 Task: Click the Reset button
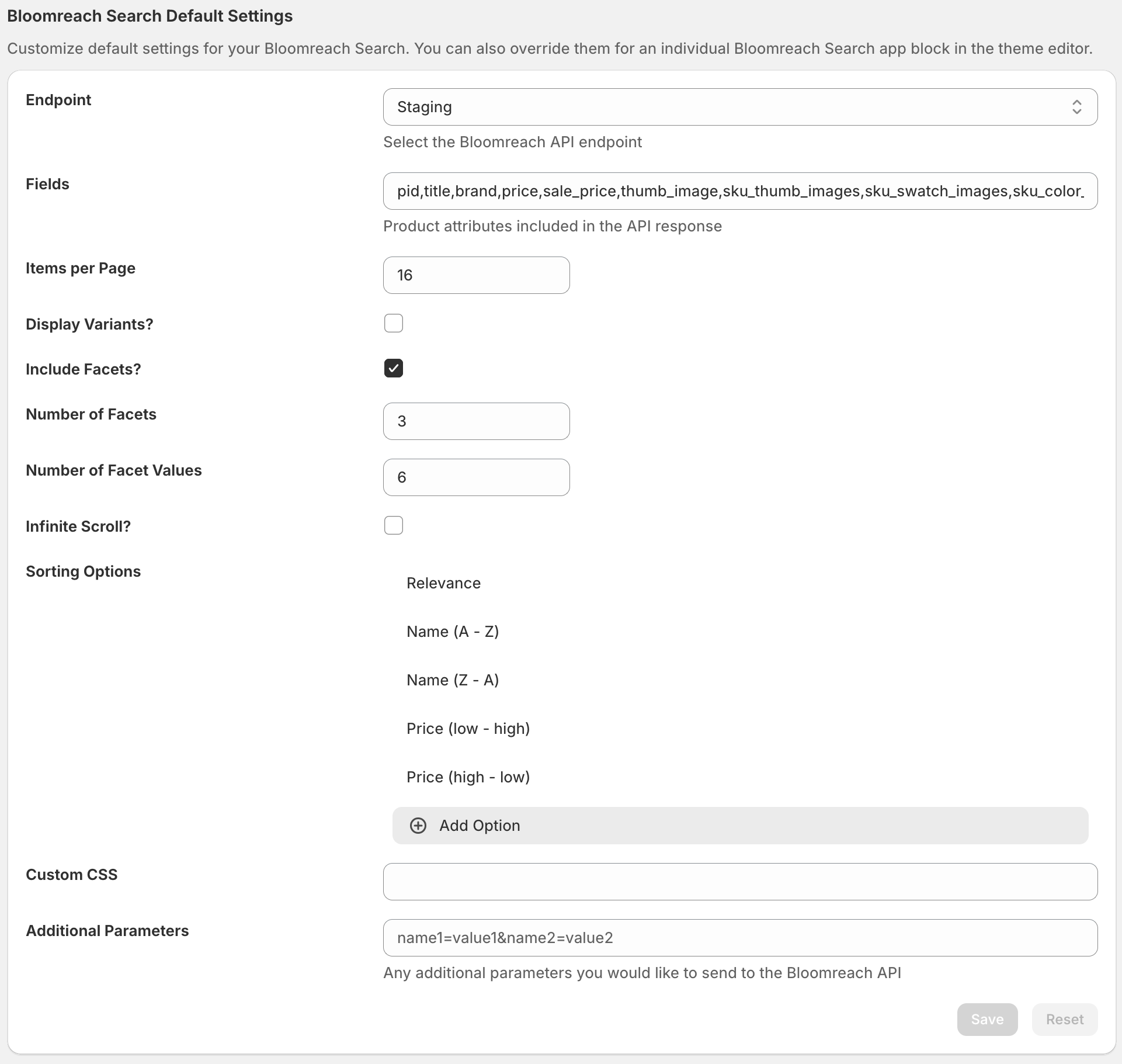pos(1065,1020)
